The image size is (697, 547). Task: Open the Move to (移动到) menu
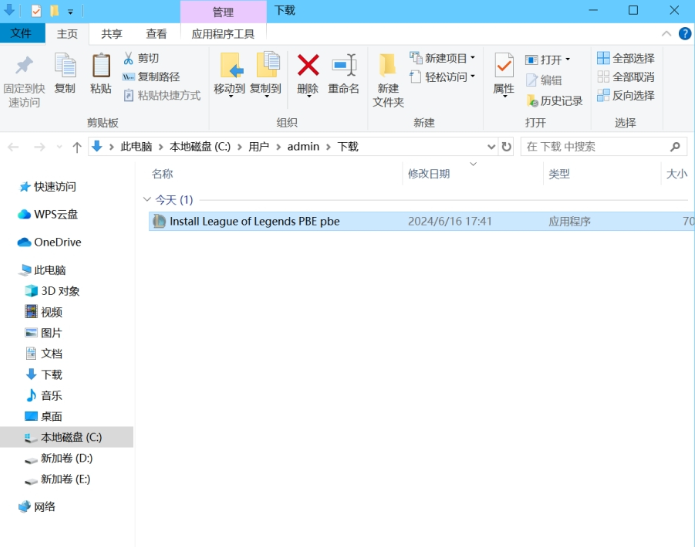pos(229,75)
